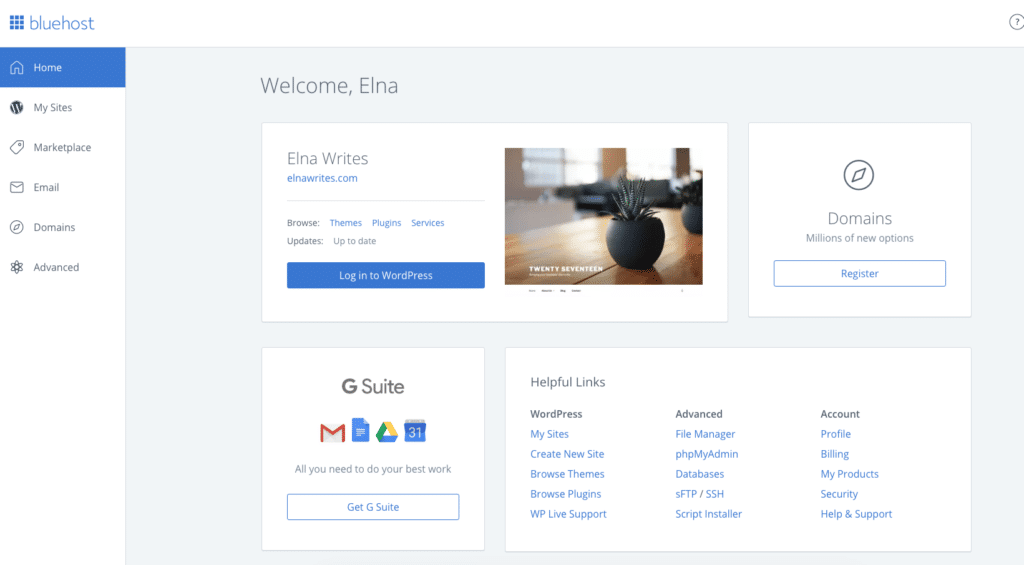Click the Bluehost grid logo icon

point(17,23)
